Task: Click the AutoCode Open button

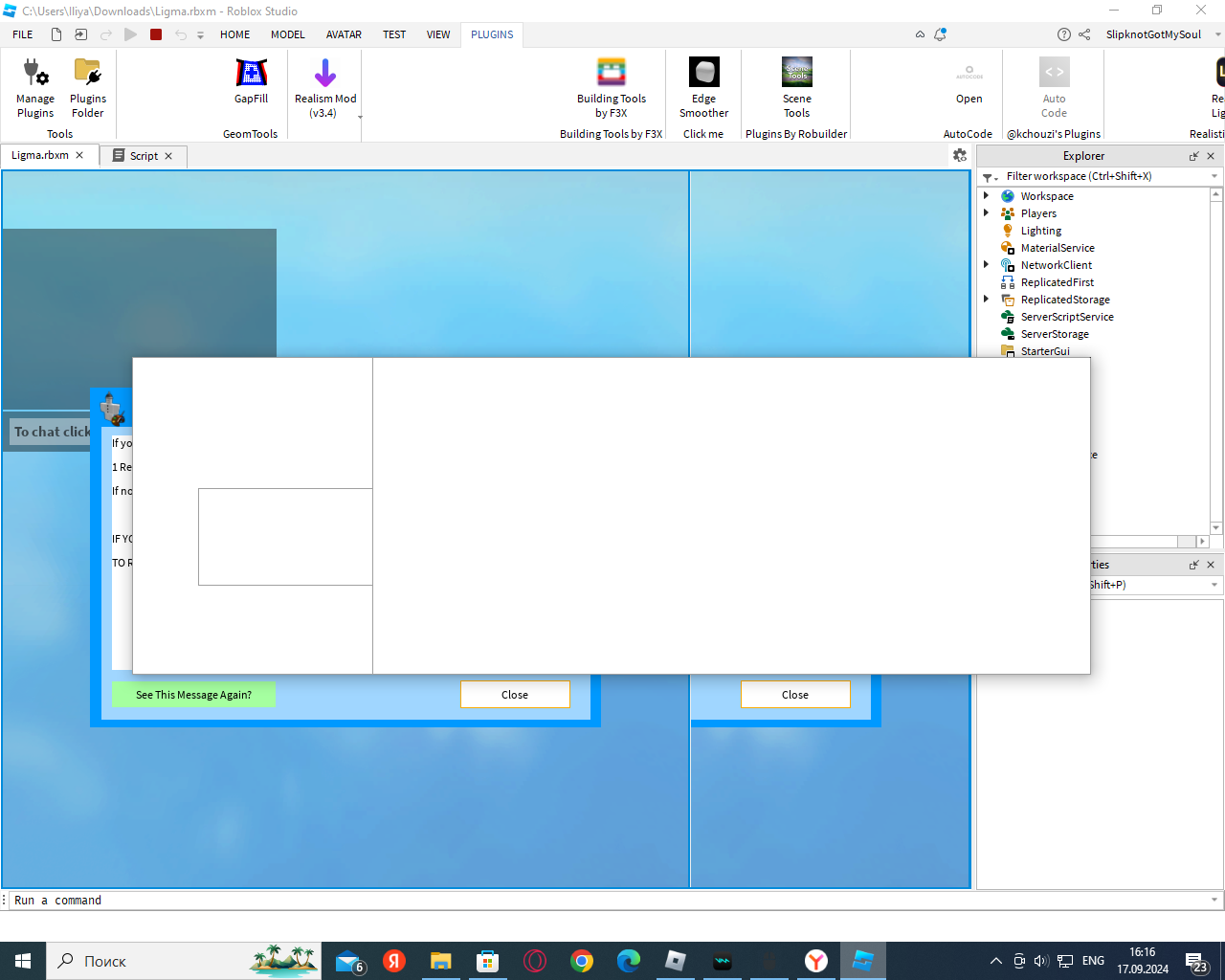Action: coord(969,82)
